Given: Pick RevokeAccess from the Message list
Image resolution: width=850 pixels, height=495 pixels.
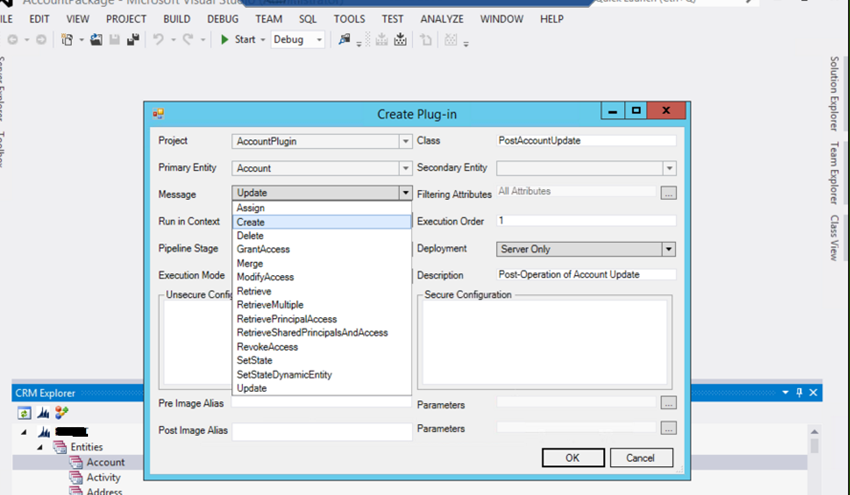Looking at the screenshot, I should click(321, 346).
